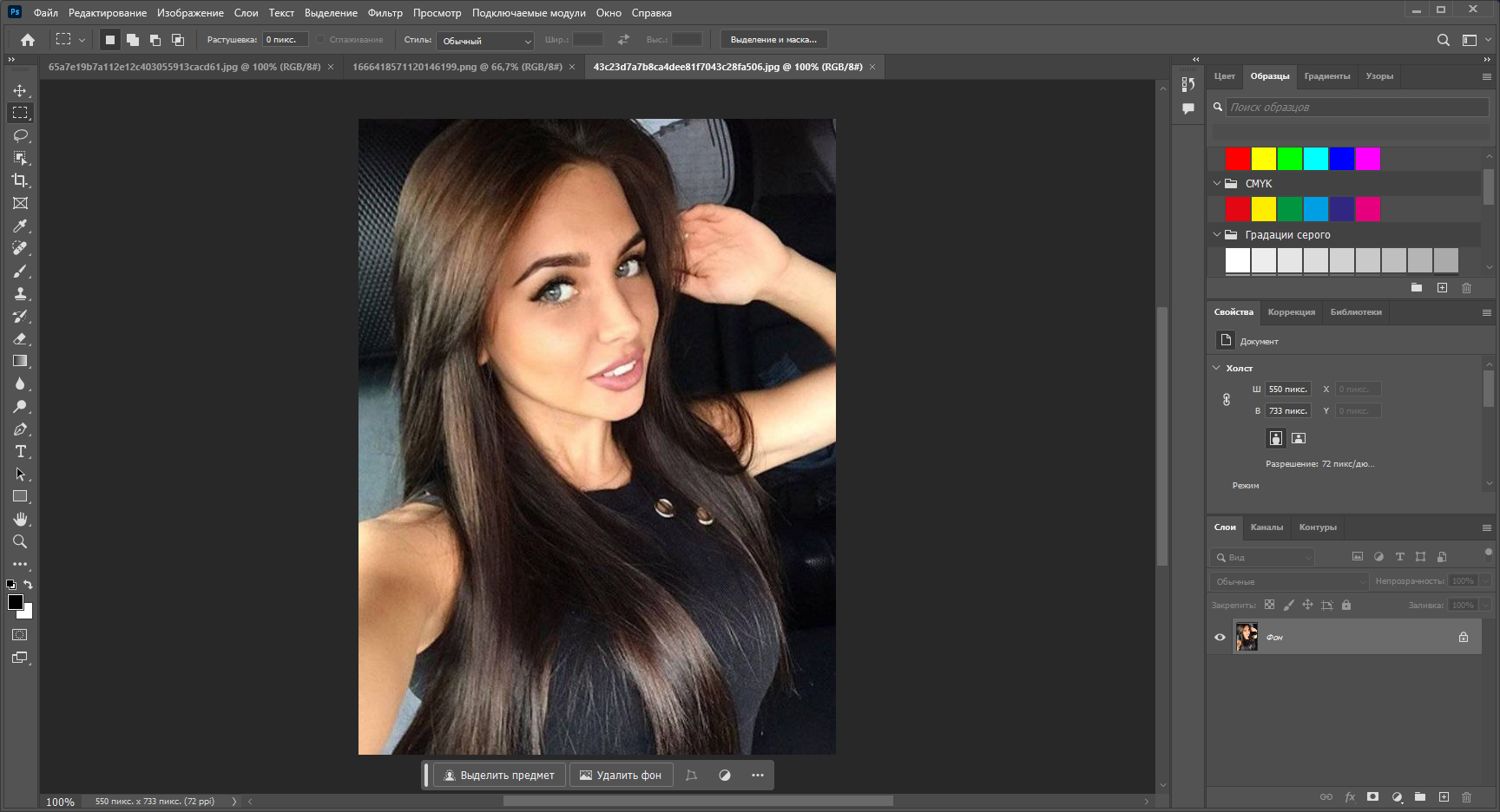Pick the cyan RGB swatch
The width and height of the screenshot is (1500, 812).
click(x=1315, y=159)
